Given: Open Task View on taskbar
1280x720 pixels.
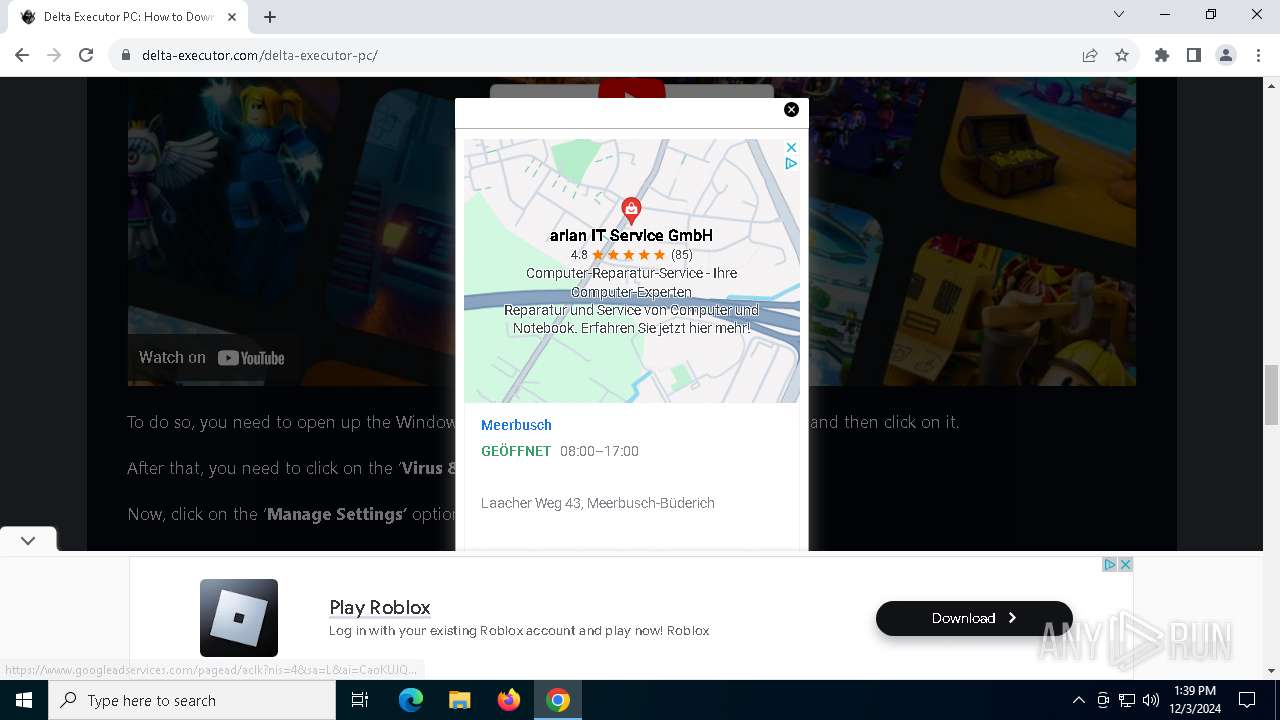Looking at the screenshot, I should click(360, 700).
